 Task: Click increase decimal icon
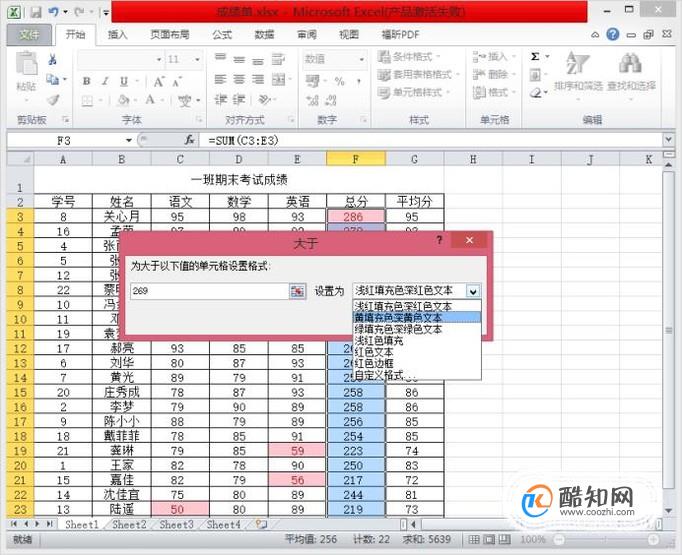click(x=312, y=100)
